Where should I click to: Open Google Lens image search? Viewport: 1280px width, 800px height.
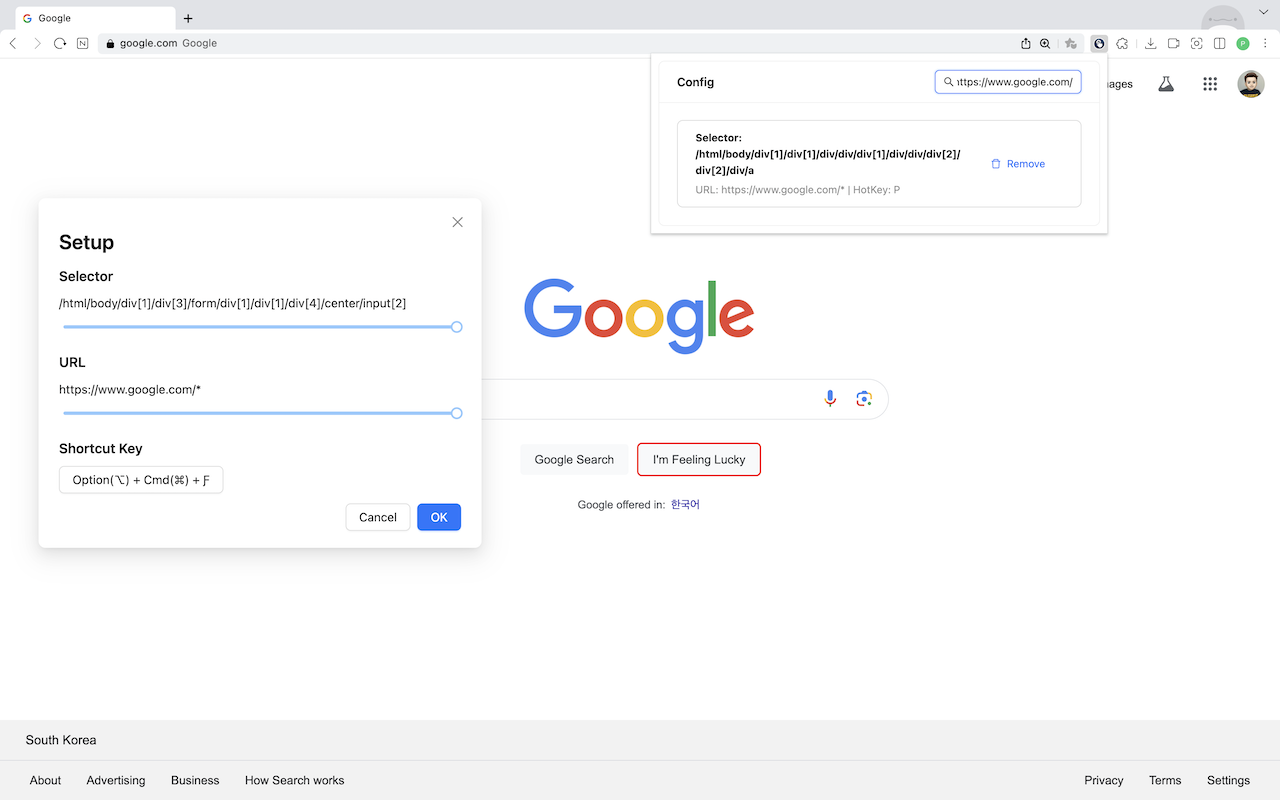(x=864, y=399)
